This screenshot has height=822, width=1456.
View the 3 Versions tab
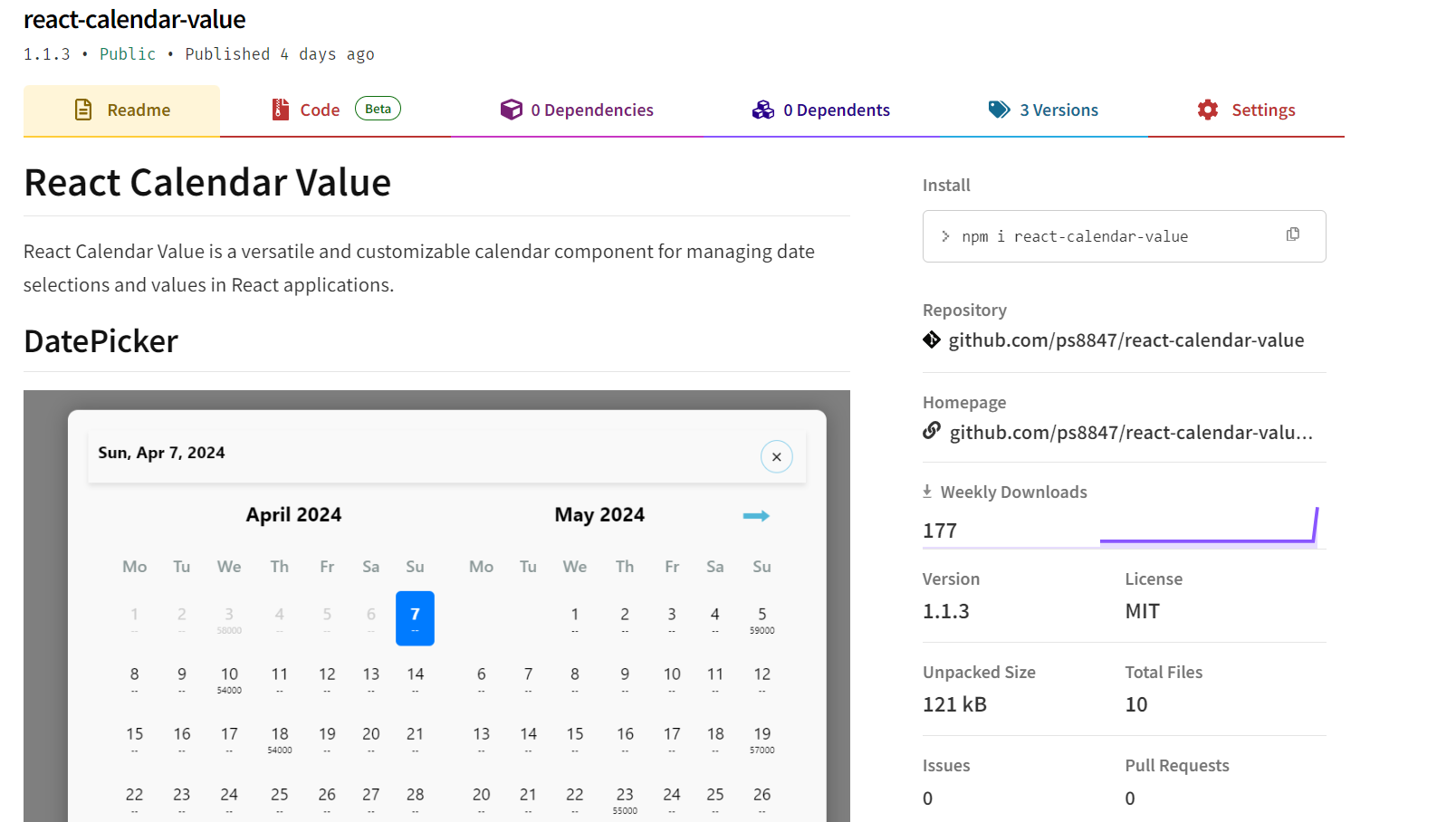tap(1043, 110)
